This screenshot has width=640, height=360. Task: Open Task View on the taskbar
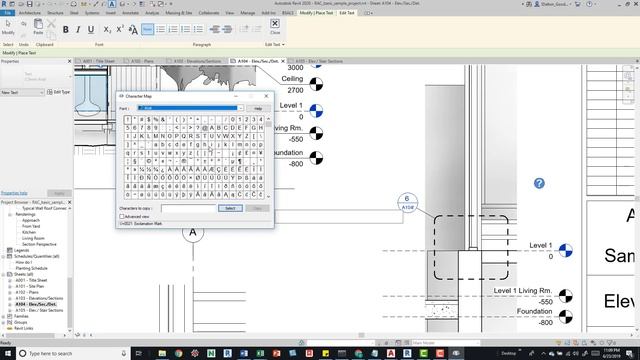click(x=138, y=353)
